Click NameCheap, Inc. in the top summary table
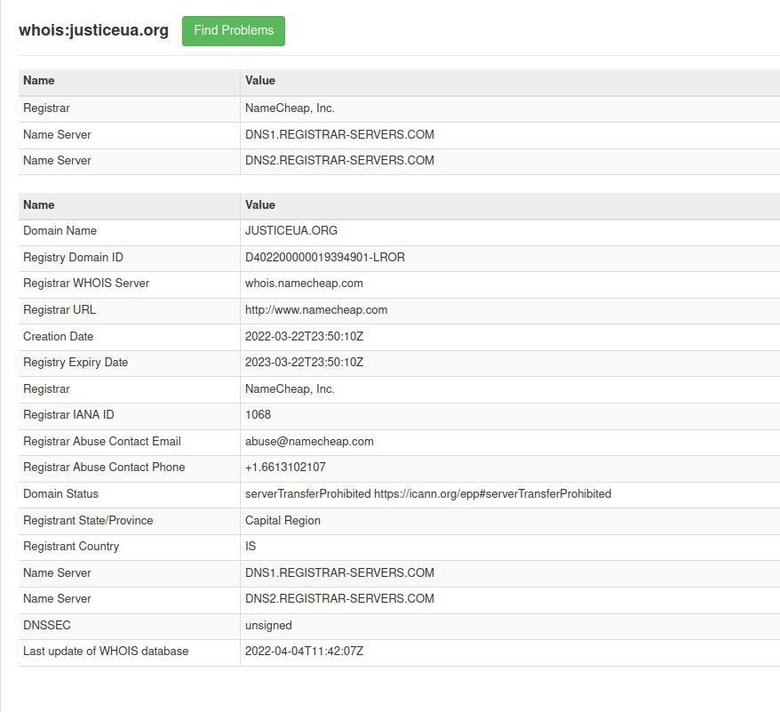Image resolution: width=780 pixels, height=712 pixels. [x=290, y=108]
